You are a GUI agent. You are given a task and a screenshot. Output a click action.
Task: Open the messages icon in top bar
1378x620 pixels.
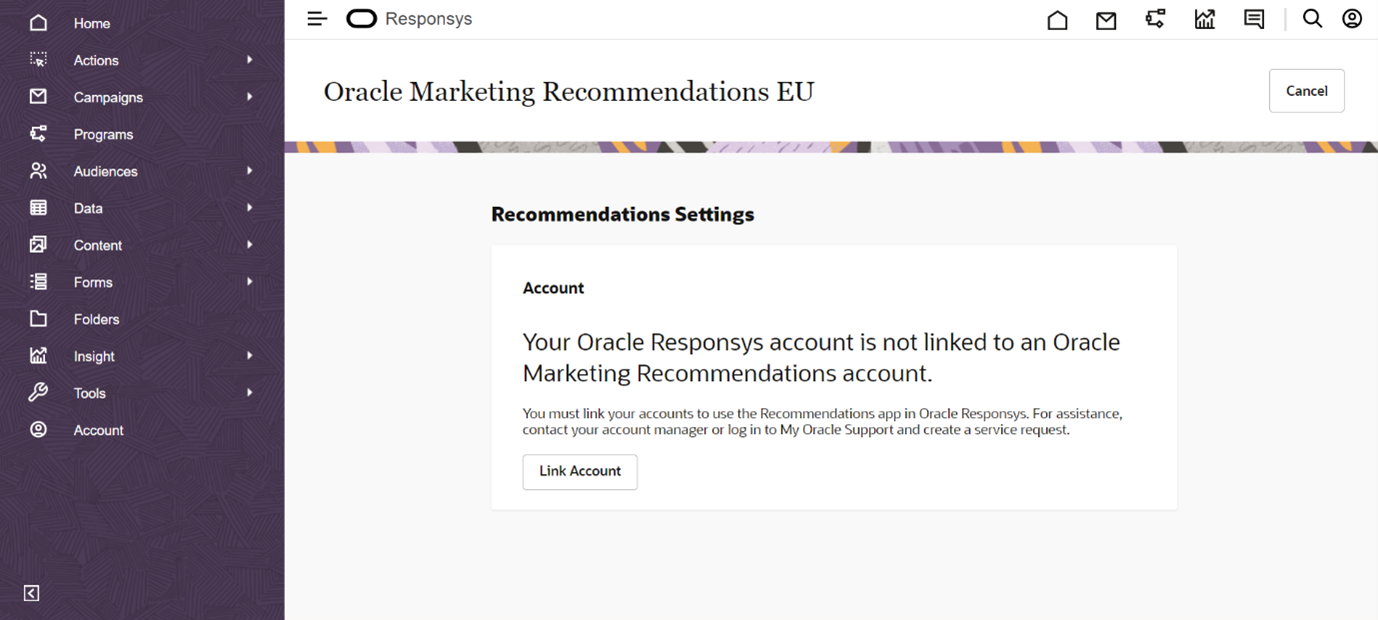(x=1254, y=19)
